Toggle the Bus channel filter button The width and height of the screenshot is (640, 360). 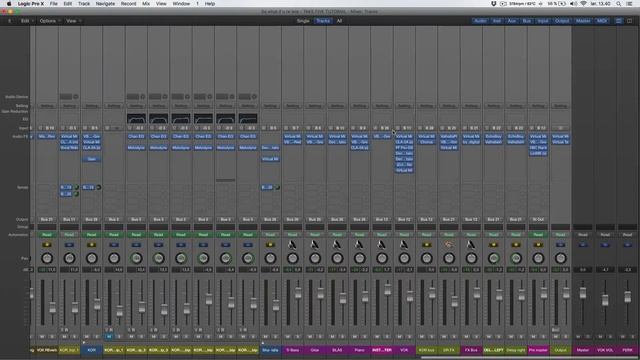click(527, 21)
